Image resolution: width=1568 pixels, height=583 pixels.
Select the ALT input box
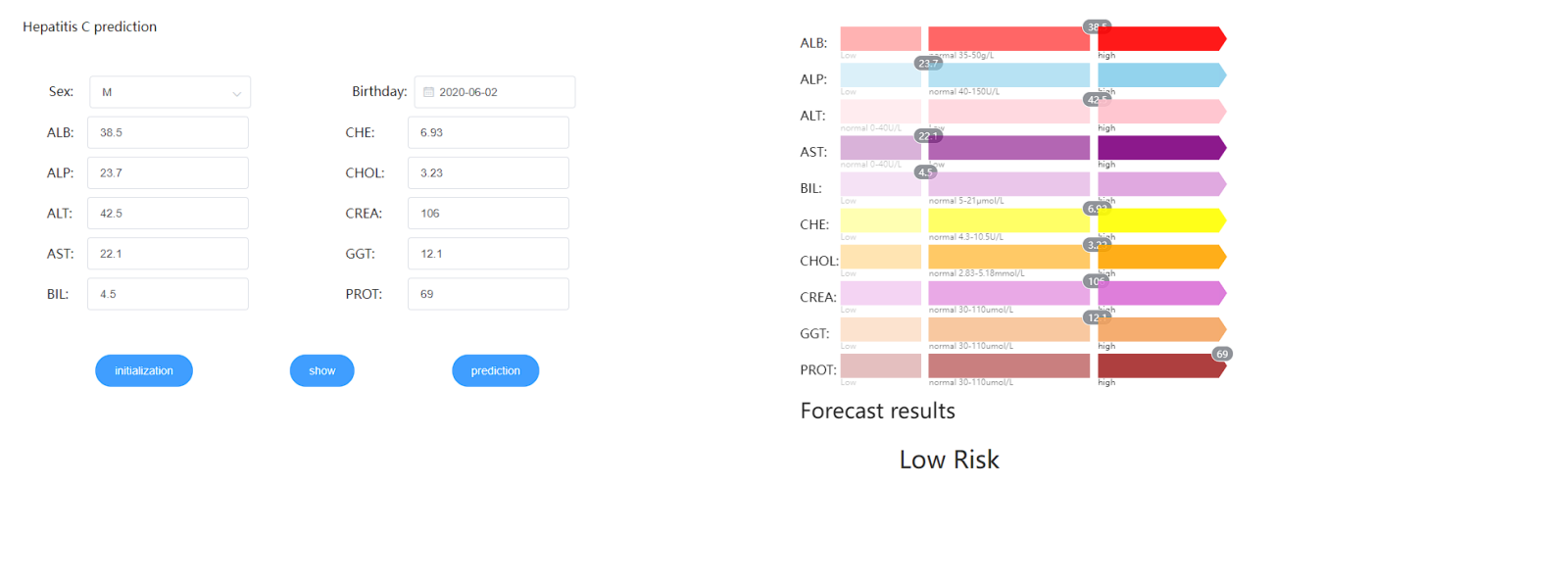tap(168, 213)
